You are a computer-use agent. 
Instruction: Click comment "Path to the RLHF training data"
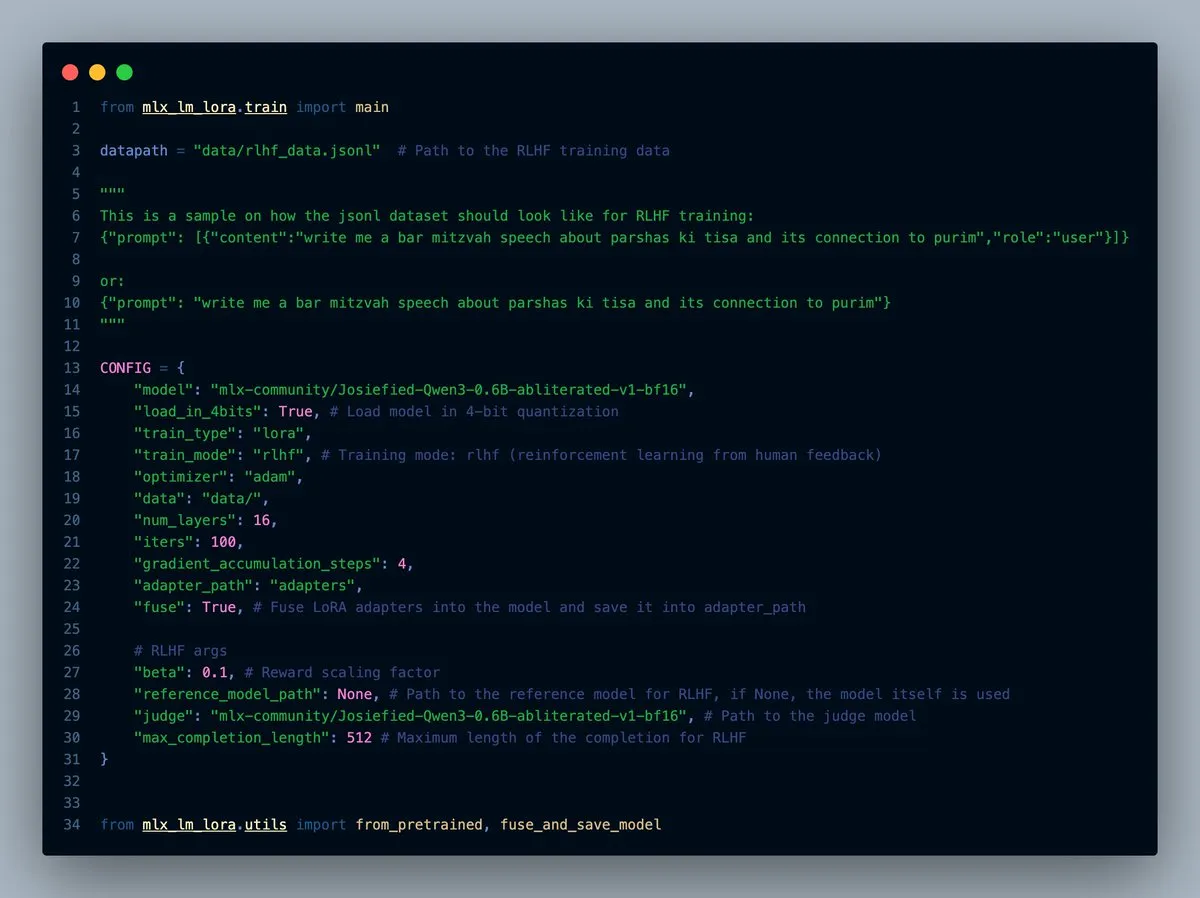[x=533, y=151]
